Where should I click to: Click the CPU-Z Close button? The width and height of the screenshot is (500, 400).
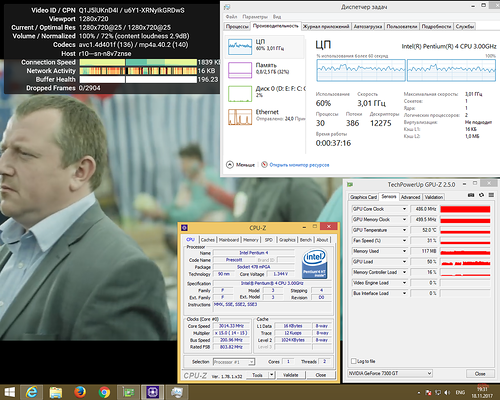tap(321, 375)
